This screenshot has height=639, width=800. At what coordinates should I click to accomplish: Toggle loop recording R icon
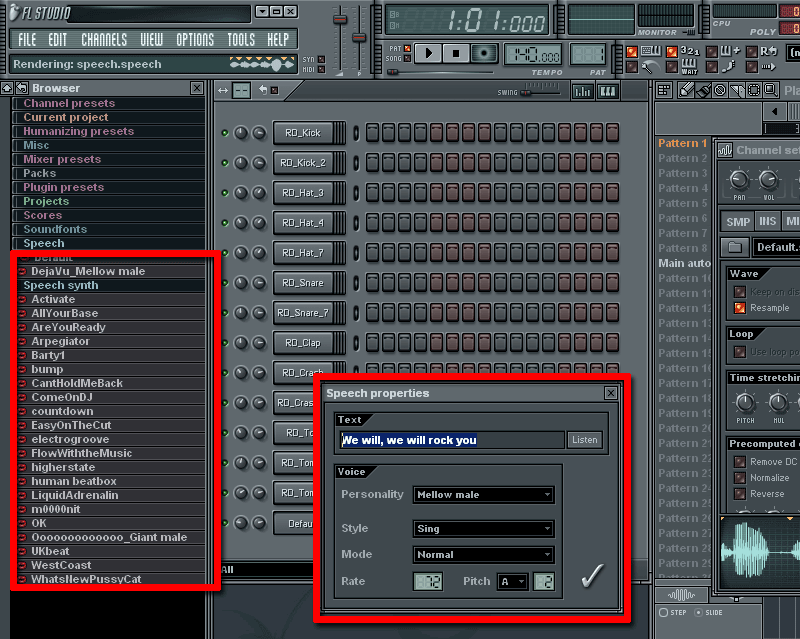768,51
